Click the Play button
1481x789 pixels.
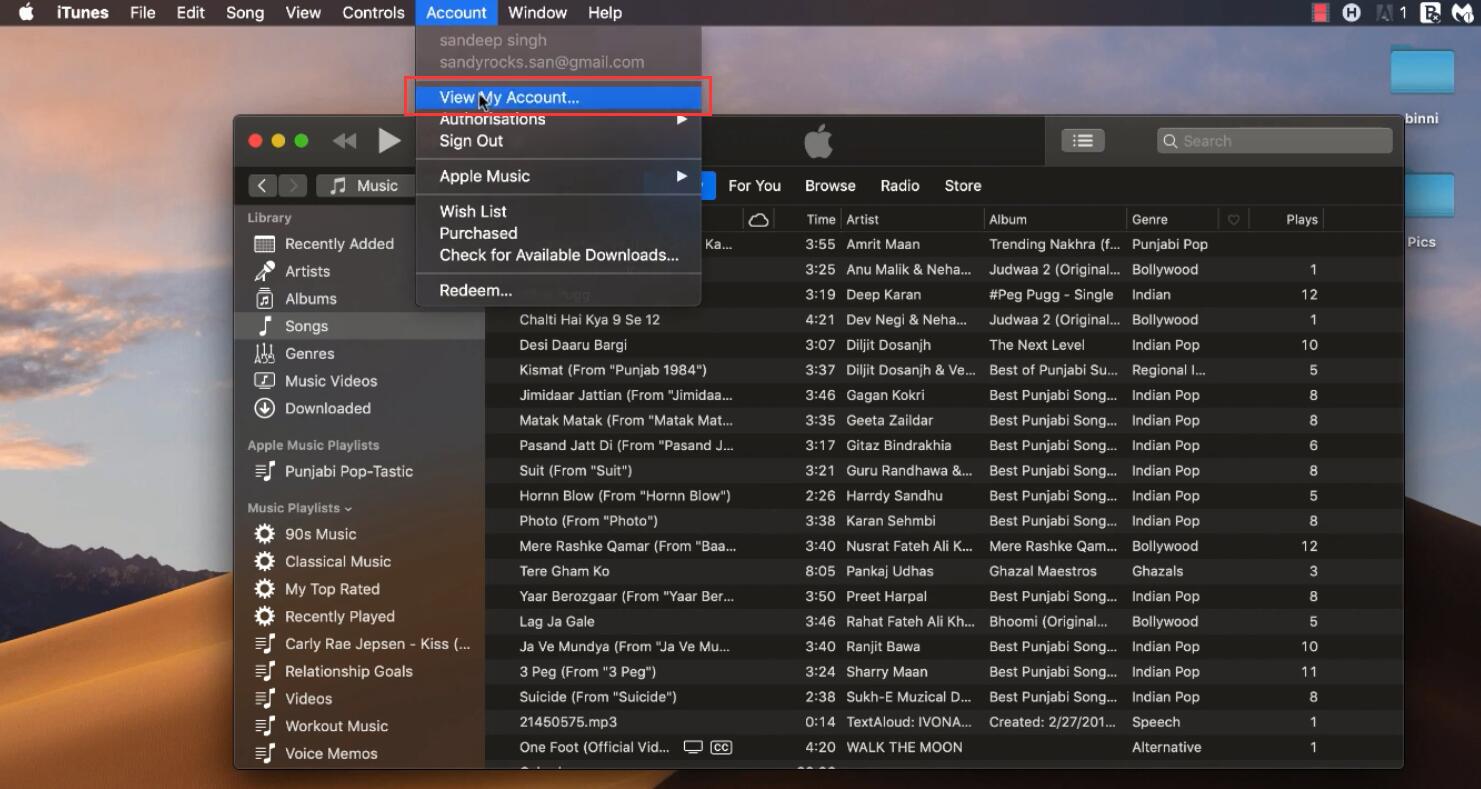tap(389, 141)
